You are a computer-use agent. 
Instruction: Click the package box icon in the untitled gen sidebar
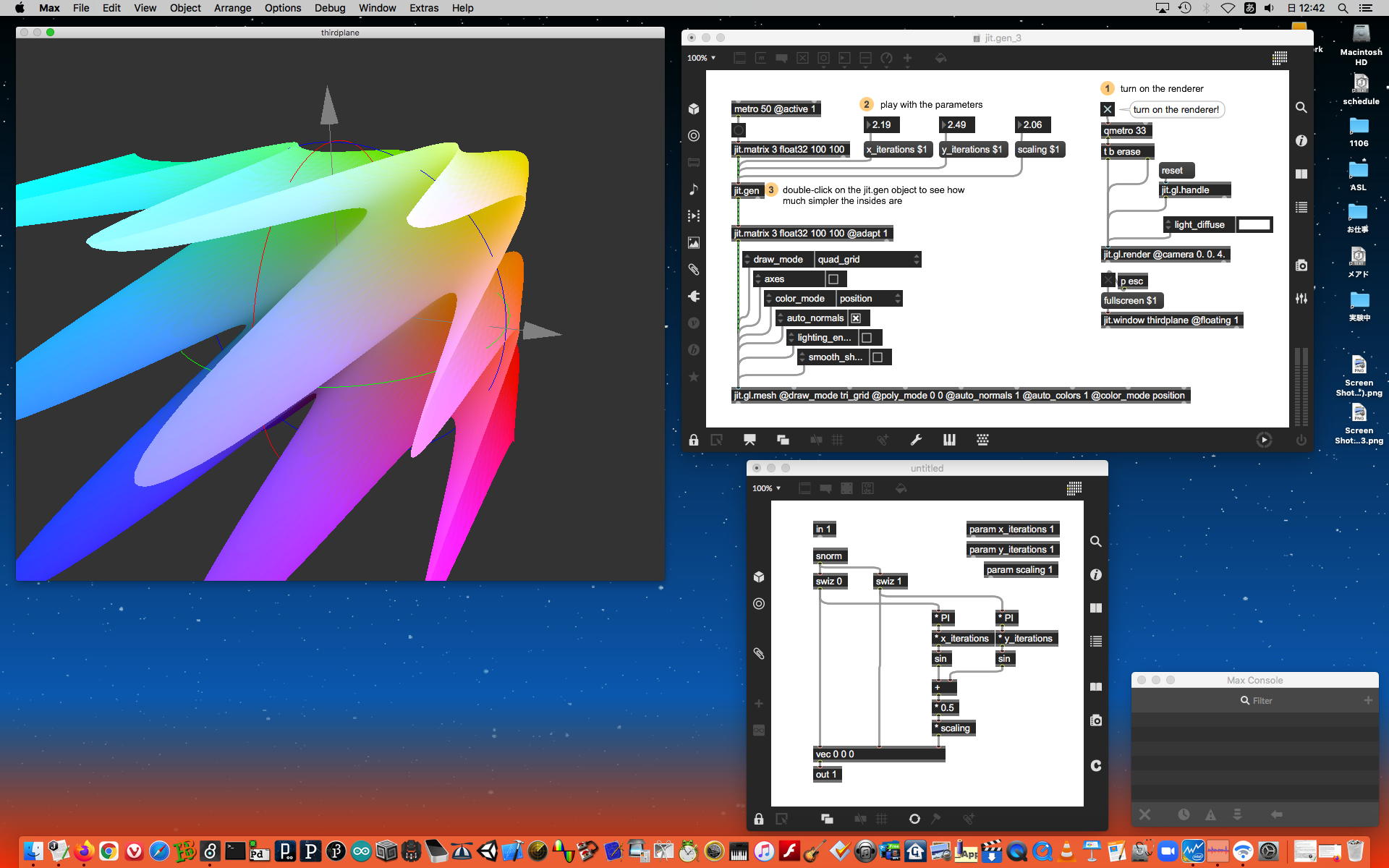coord(759,576)
